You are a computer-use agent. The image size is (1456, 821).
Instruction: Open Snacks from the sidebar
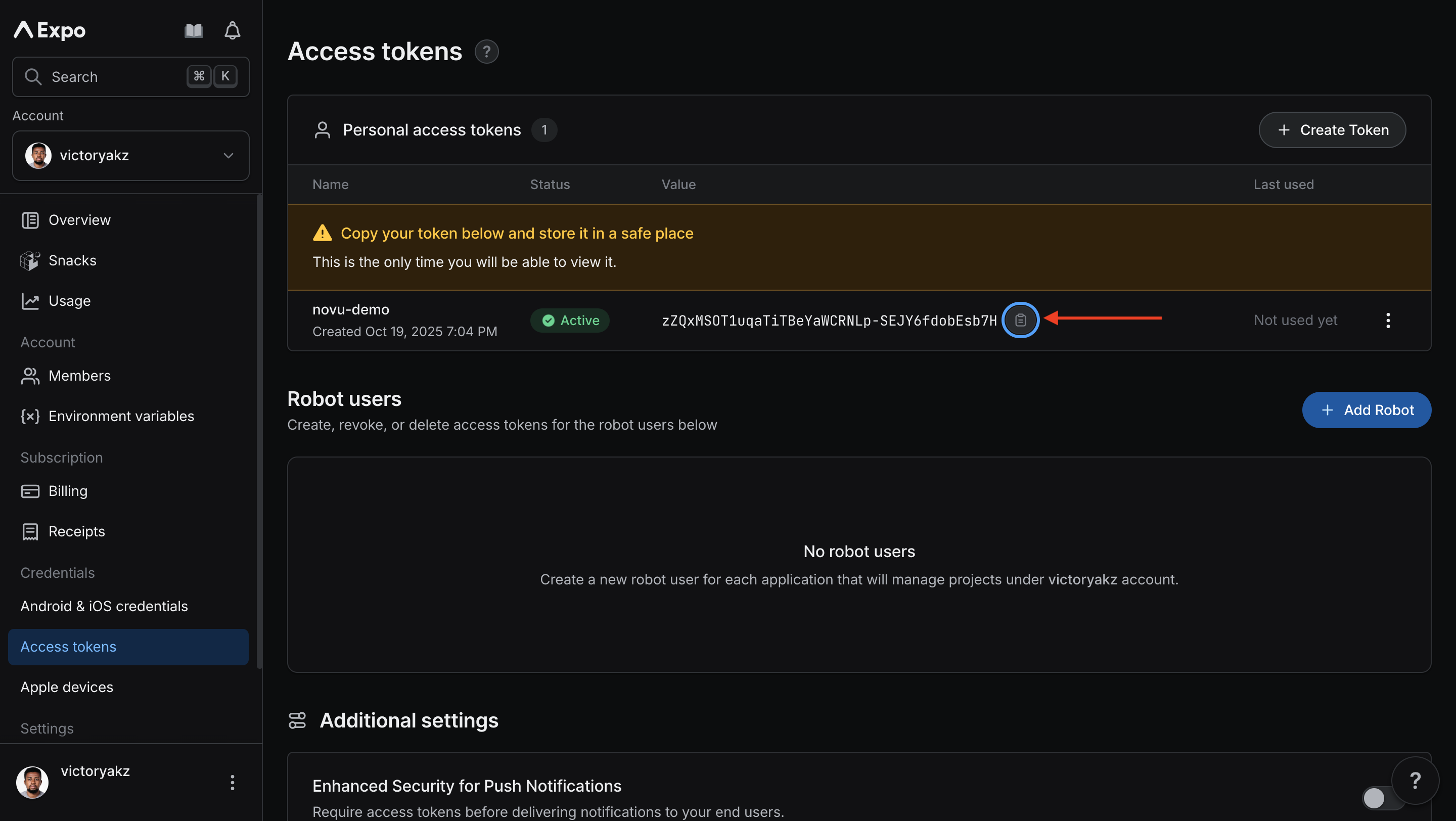click(73, 260)
